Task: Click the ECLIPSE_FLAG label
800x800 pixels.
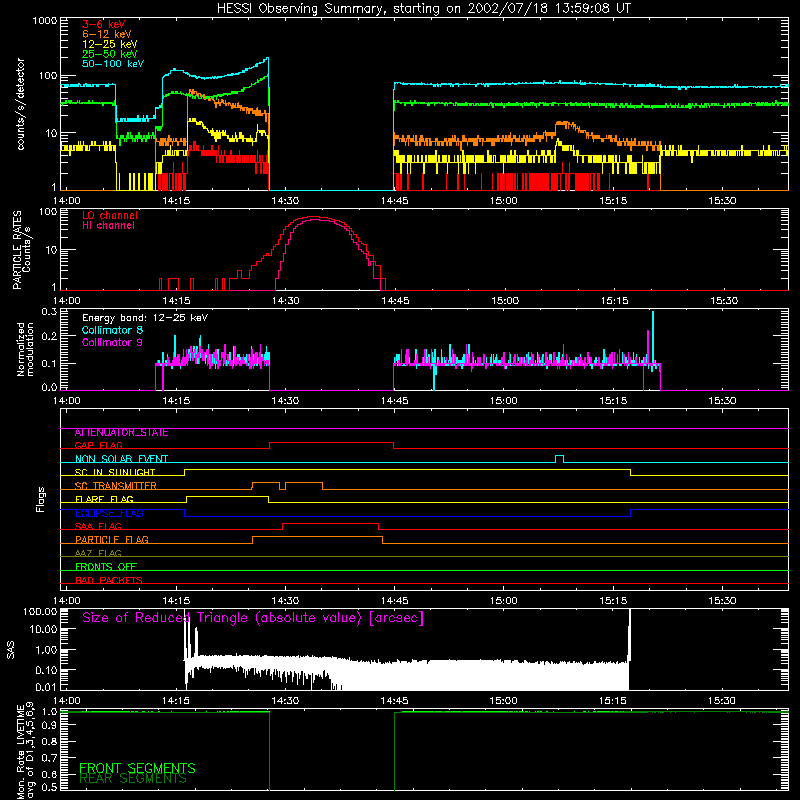Action: point(109,513)
